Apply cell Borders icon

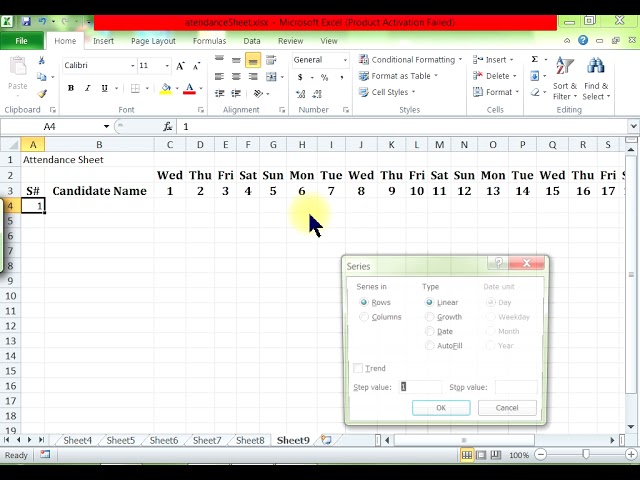(135, 88)
